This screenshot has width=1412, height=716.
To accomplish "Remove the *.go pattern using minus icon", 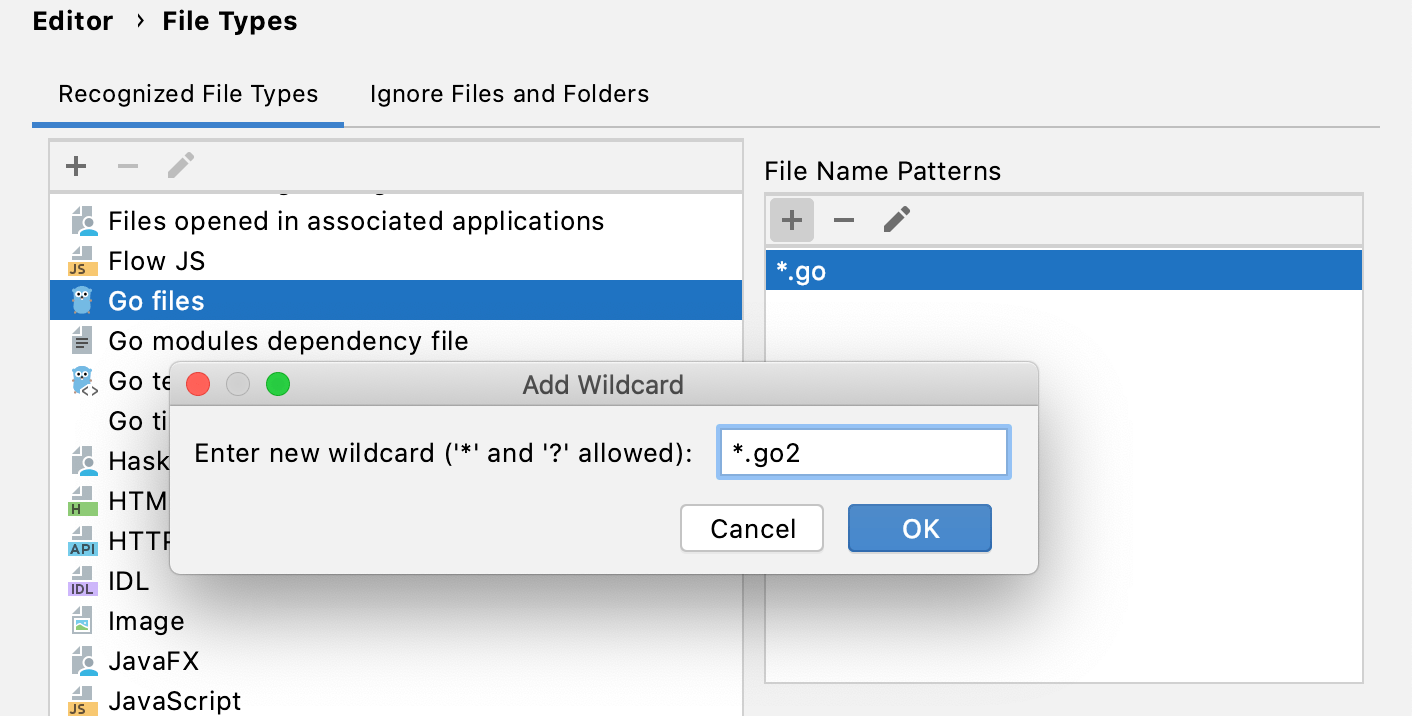I will point(843,220).
